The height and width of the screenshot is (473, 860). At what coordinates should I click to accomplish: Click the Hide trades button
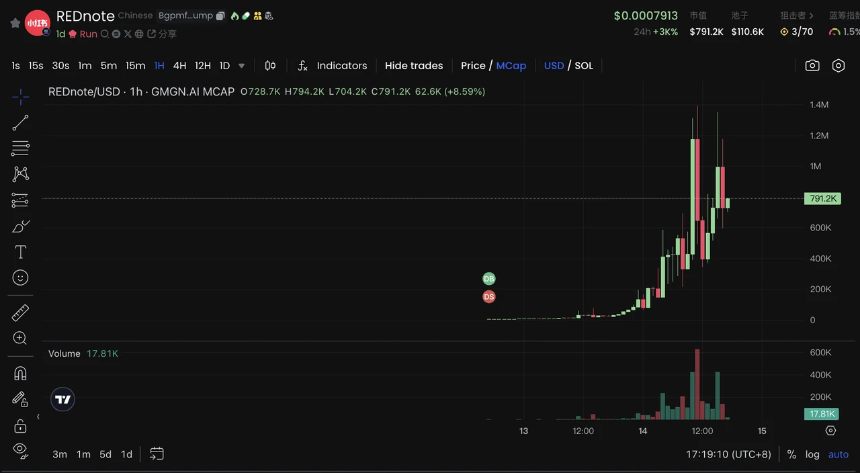tap(414, 65)
